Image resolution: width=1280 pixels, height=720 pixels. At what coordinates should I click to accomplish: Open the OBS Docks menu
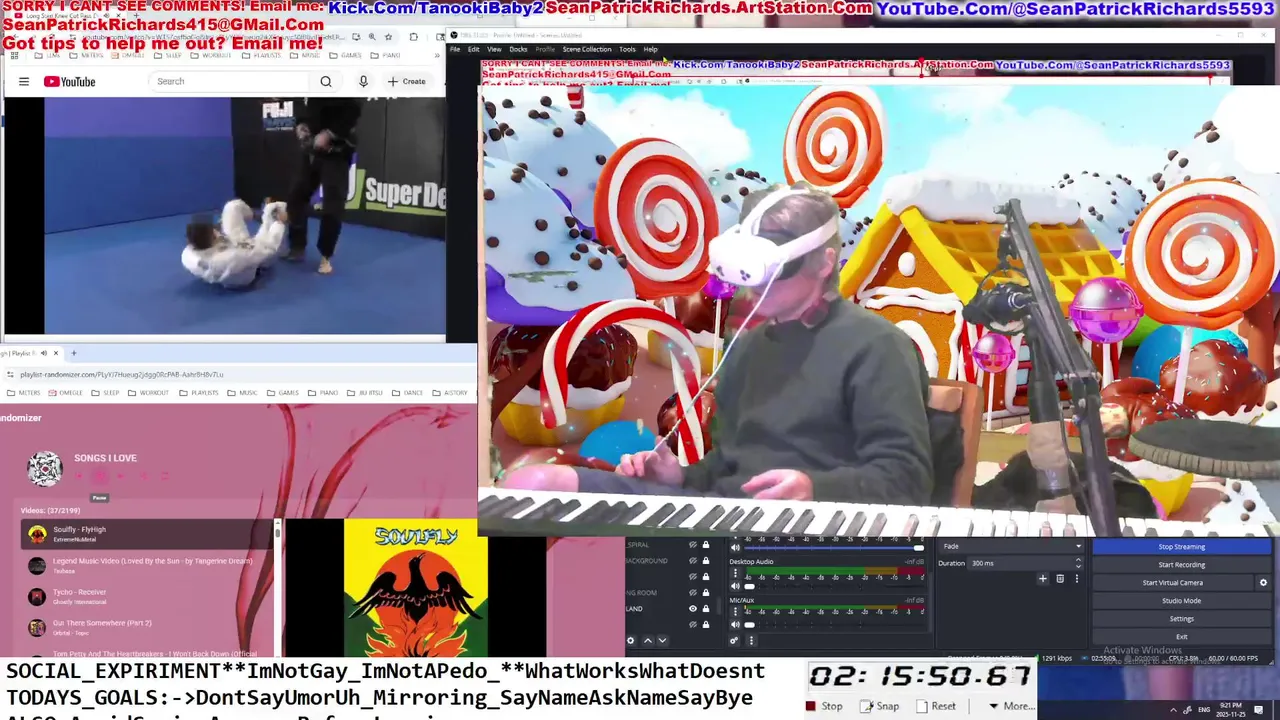(x=518, y=49)
